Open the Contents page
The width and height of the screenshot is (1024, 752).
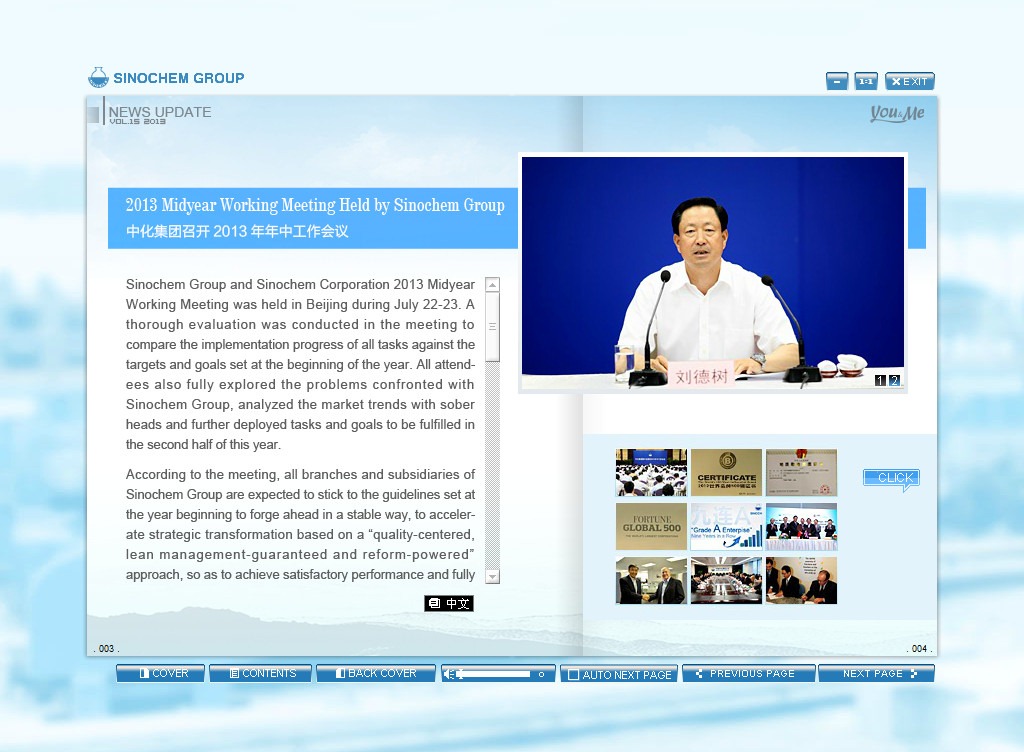pos(261,673)
